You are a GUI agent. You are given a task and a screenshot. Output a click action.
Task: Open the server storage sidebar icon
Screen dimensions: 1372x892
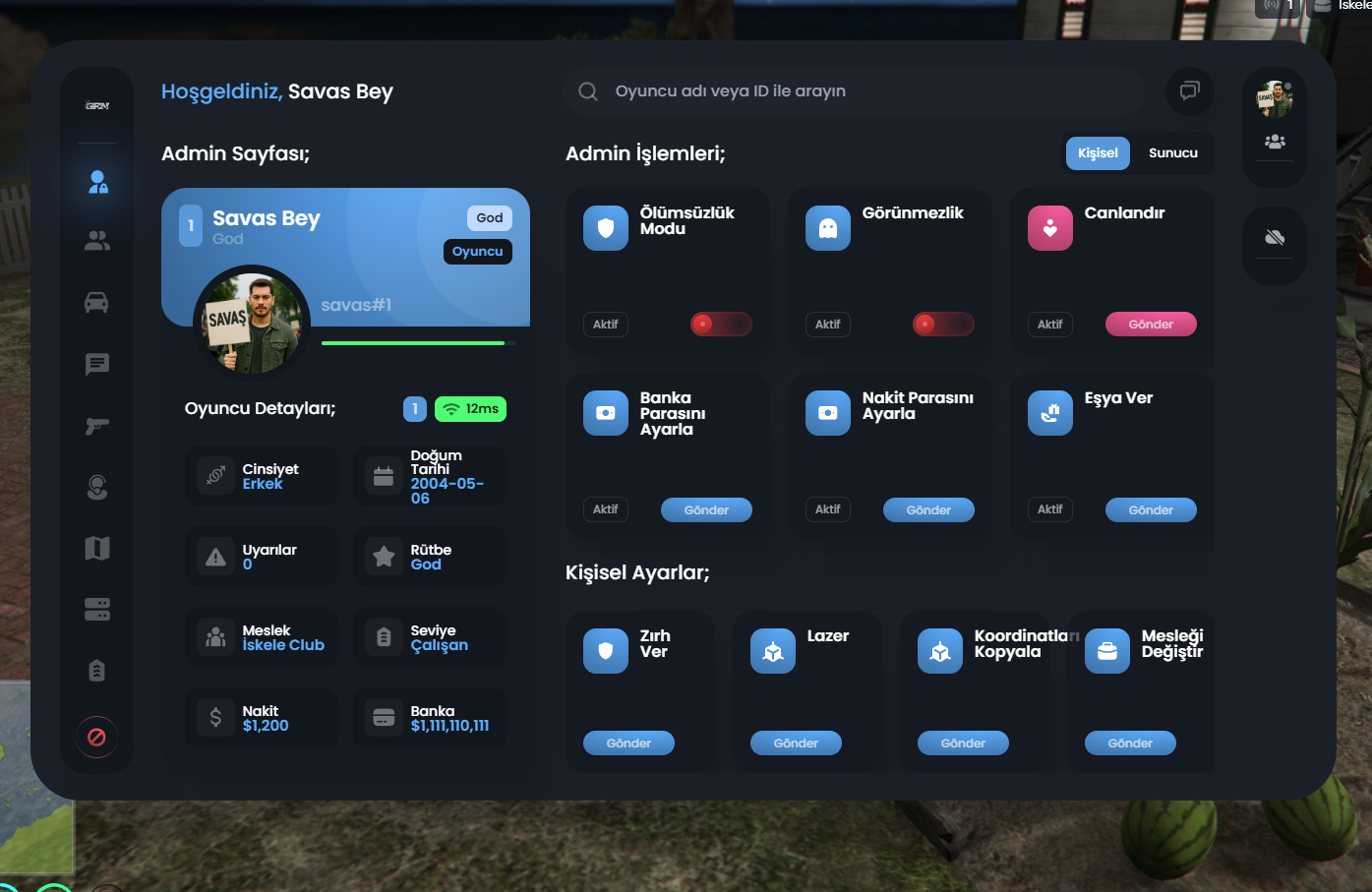[x=97, y=610]
